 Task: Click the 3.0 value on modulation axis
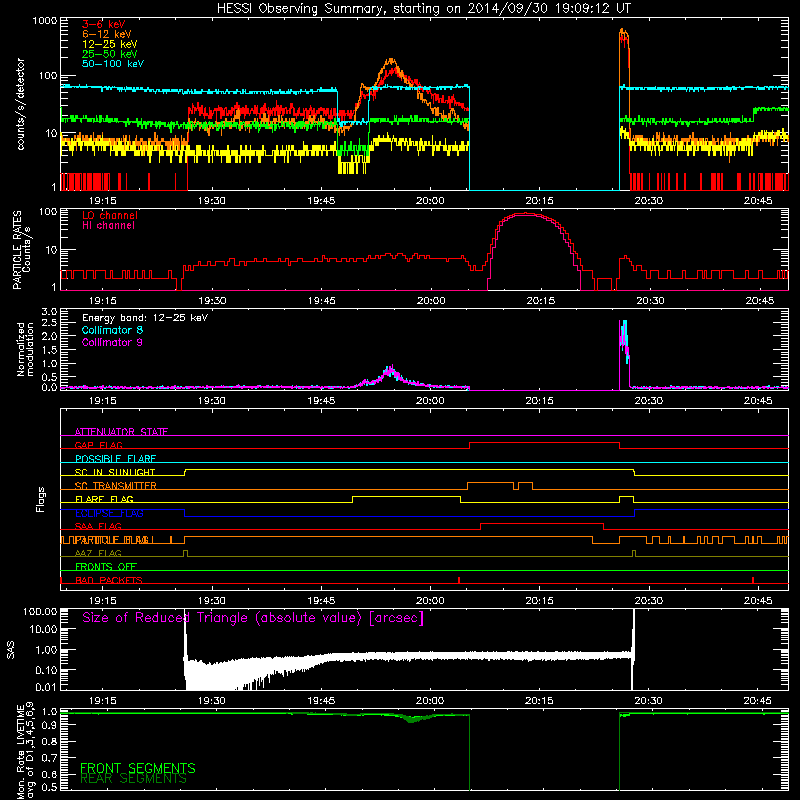(49, 312)
